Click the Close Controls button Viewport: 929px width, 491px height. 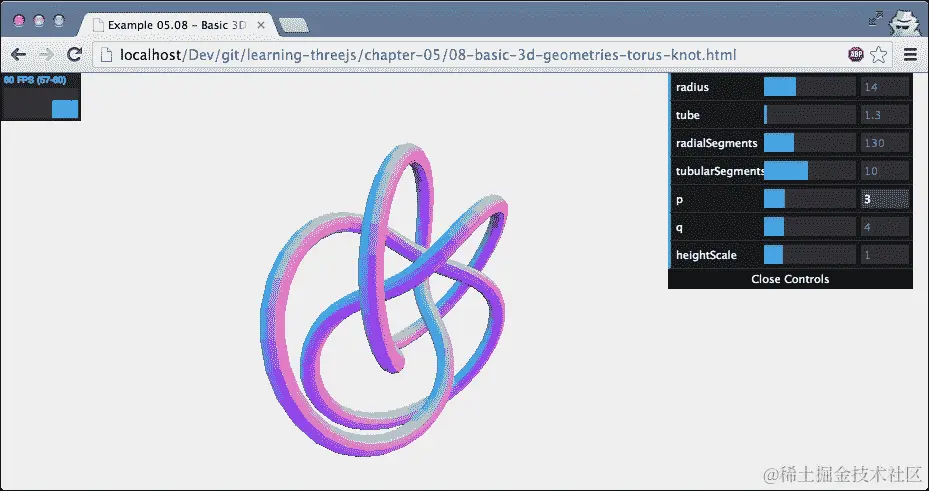pyautogui.click(x=790, y=279)
